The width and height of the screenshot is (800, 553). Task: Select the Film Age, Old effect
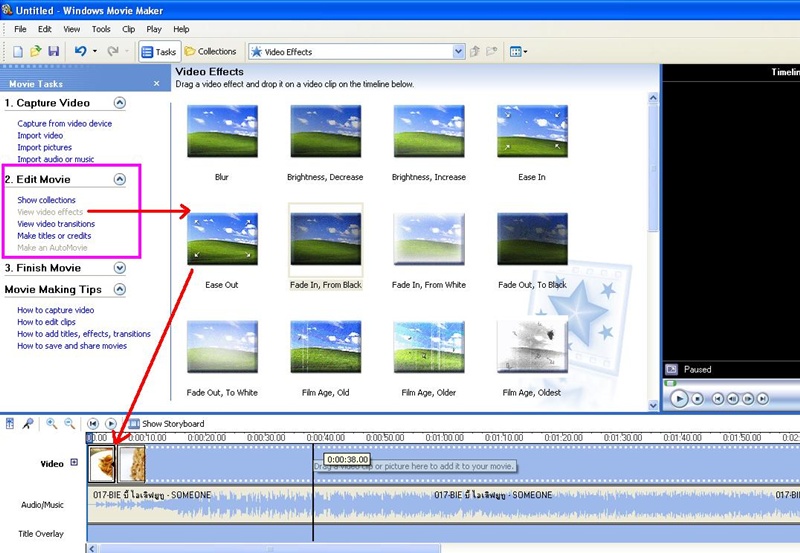coord(326,347)
